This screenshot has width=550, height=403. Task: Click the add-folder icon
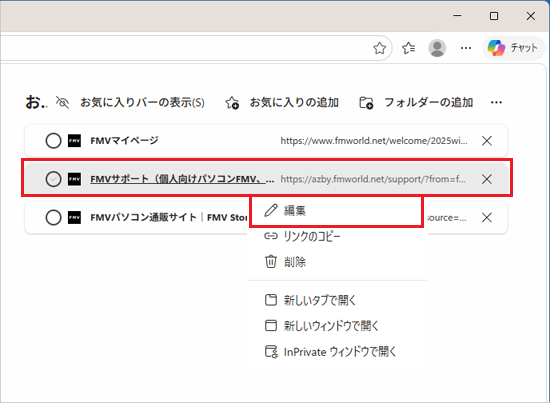366,103
